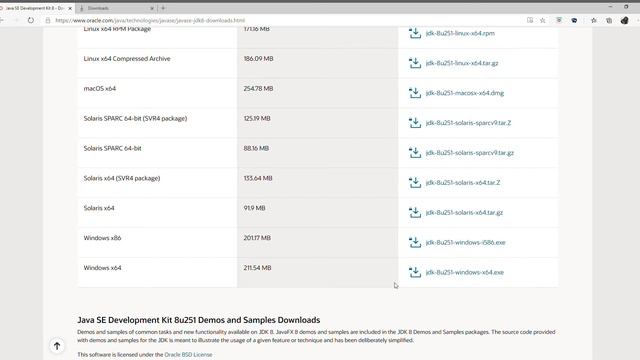
Task: Click download icon for jdk-8u251-linux-x64.rpm
Action: coord(415,33)
